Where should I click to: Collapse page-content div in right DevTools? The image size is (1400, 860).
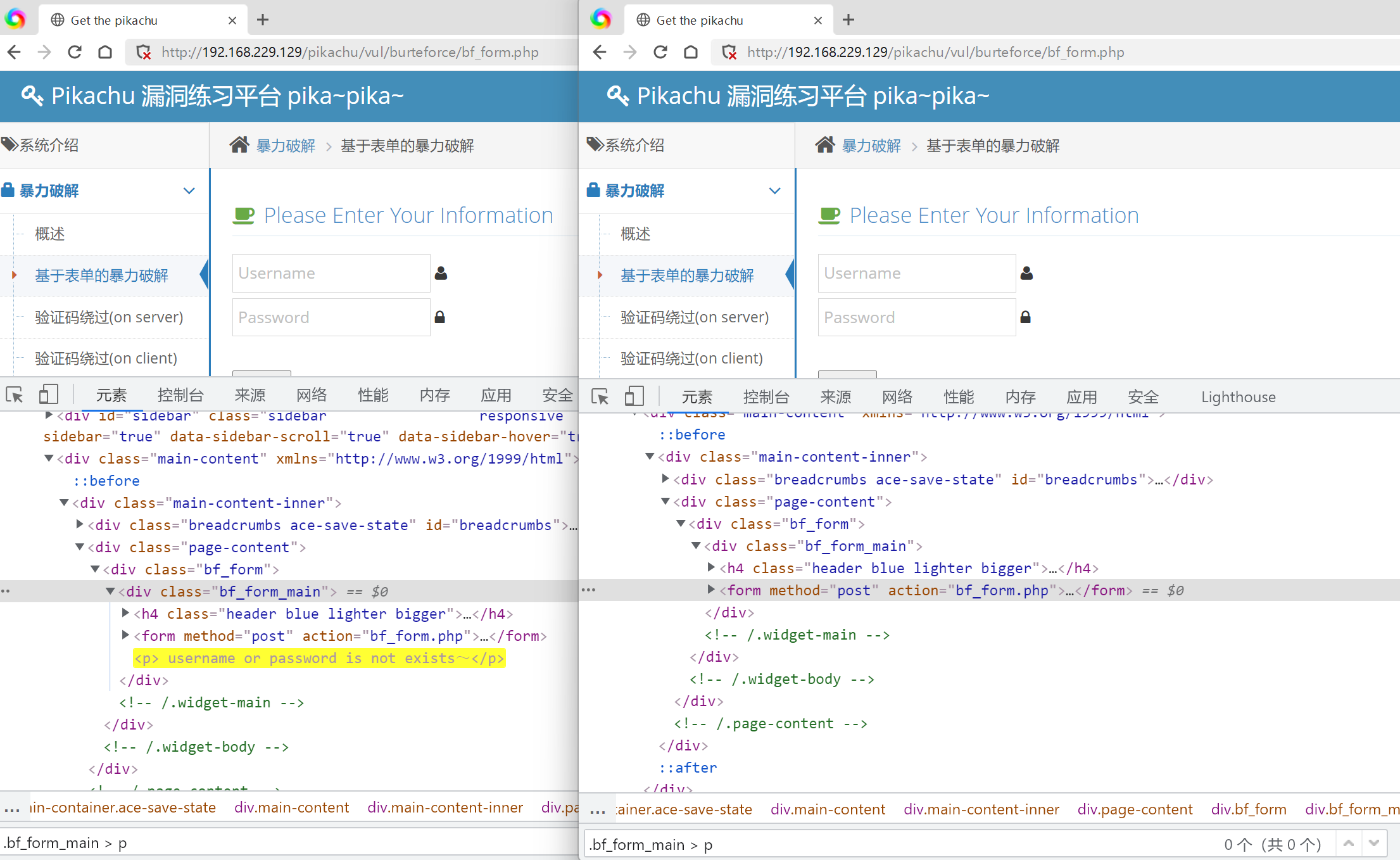665,501
